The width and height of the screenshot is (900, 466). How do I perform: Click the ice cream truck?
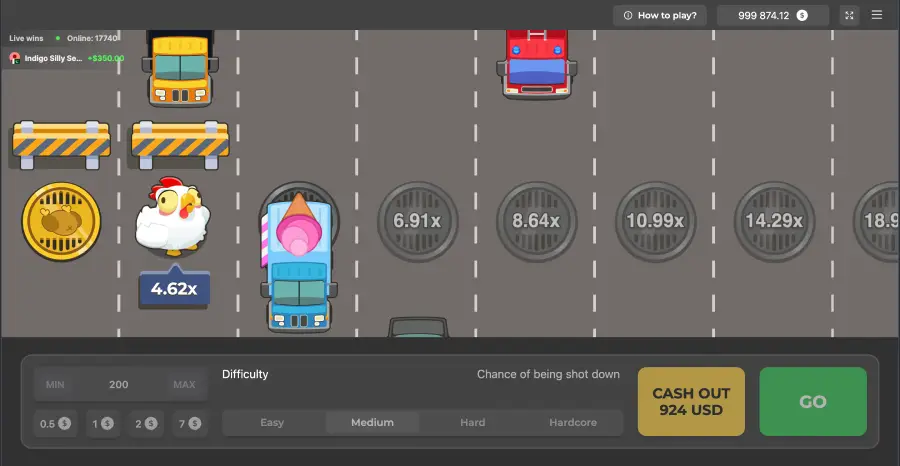298,265
